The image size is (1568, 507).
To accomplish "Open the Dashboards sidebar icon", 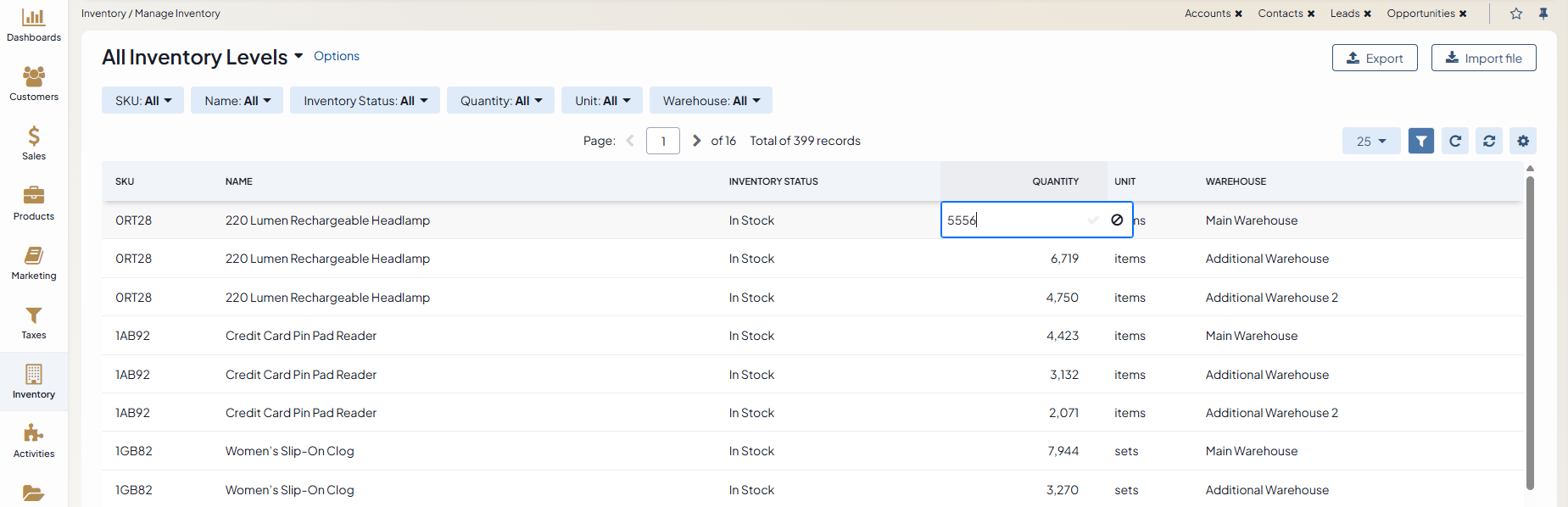I will (x=34, y=25).
